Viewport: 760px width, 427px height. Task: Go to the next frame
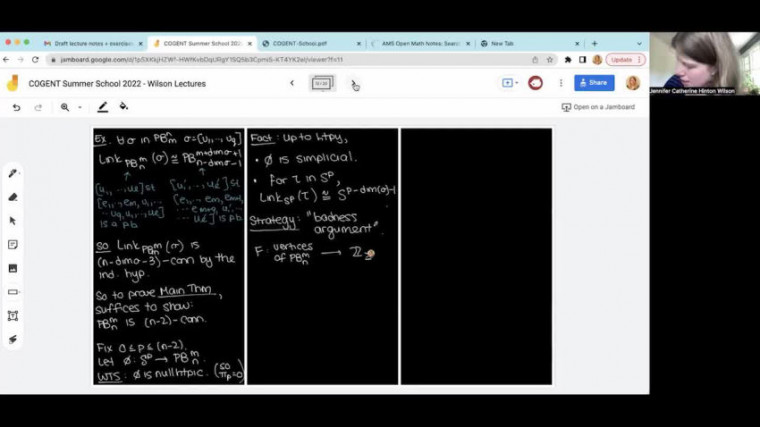click(x=352, y=83)
